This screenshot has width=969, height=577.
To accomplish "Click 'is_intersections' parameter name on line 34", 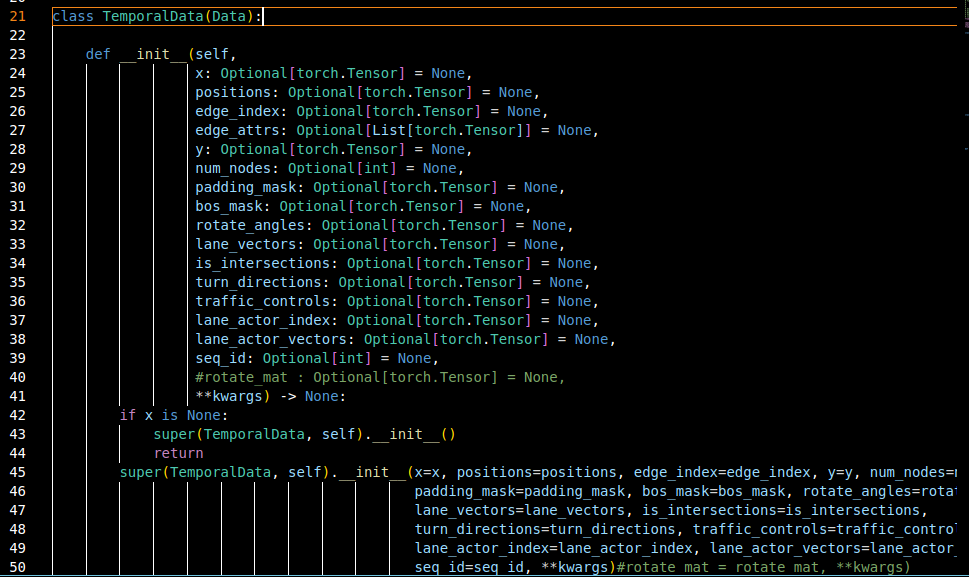I will coord(262,263).
